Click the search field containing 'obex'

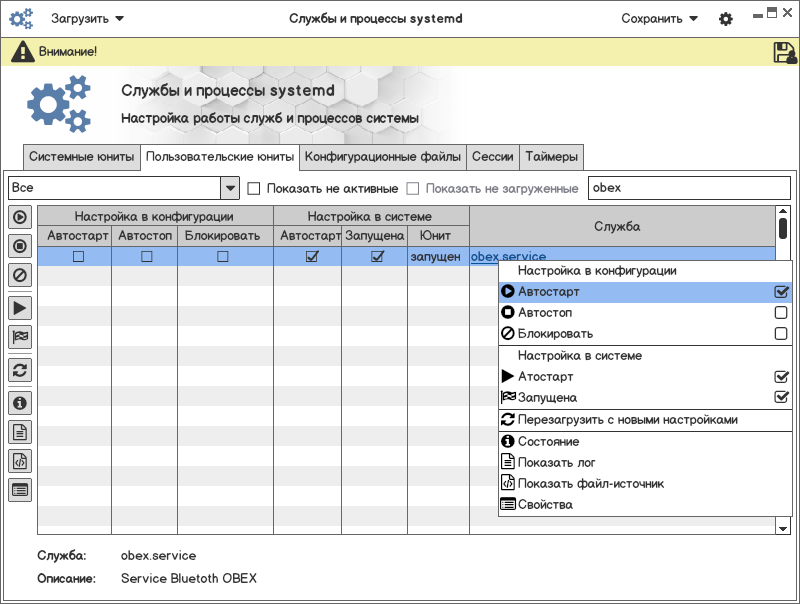(688, 188)
